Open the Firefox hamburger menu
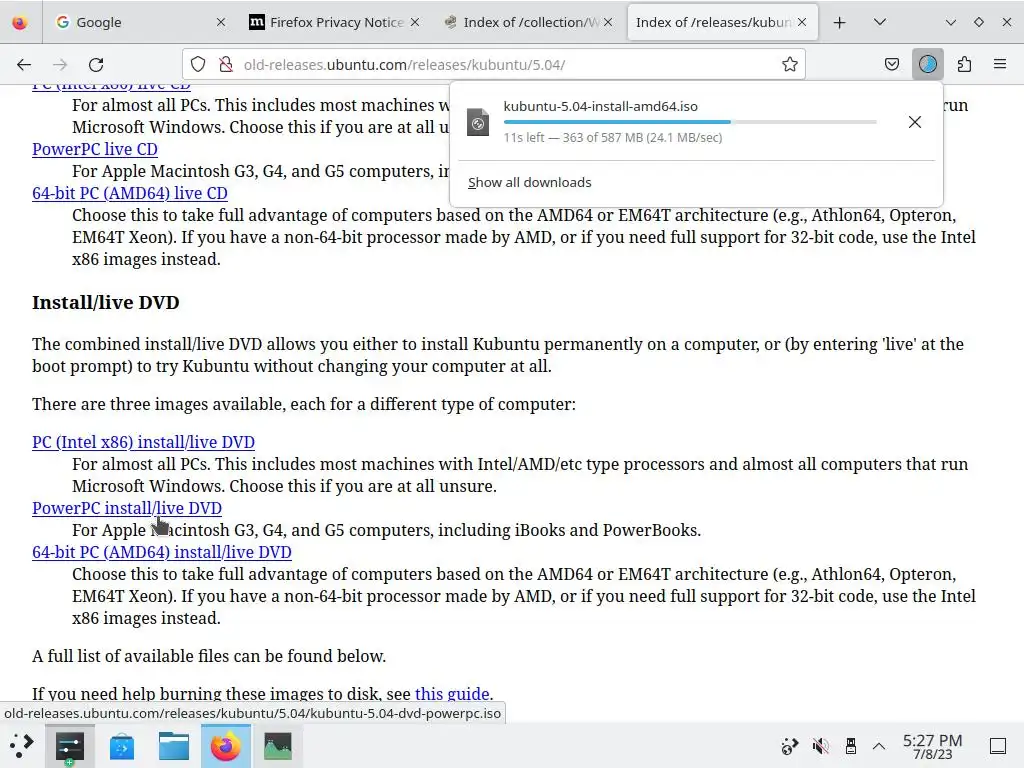 1000,64
